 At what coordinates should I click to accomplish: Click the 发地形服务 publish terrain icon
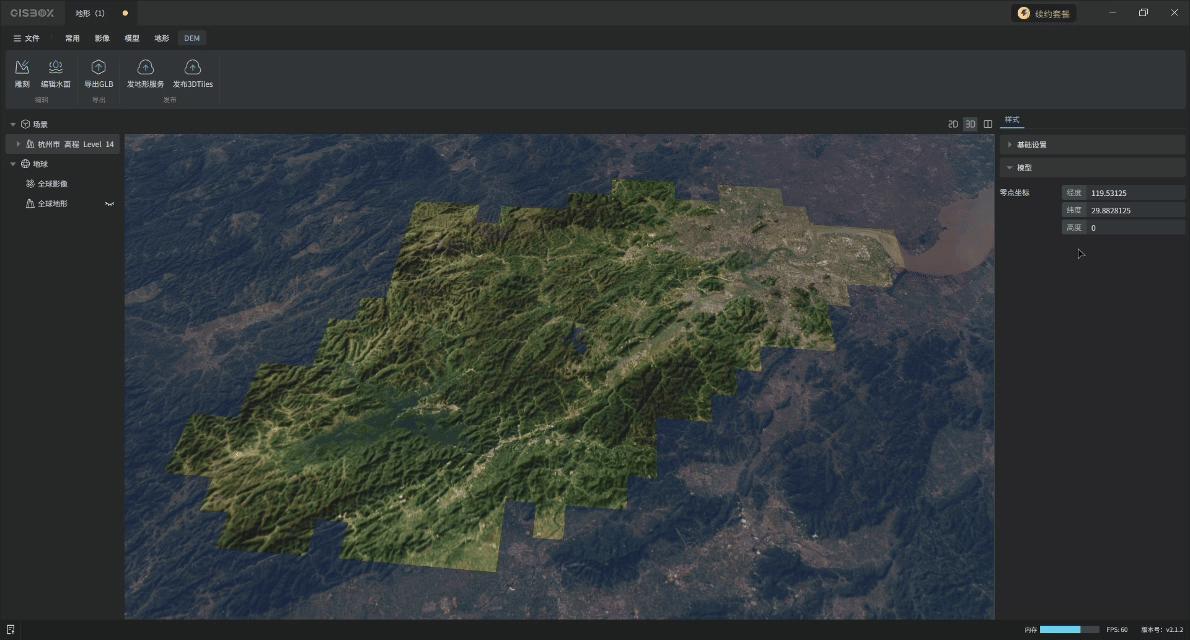pyautogui.click(x=145, y=68)
